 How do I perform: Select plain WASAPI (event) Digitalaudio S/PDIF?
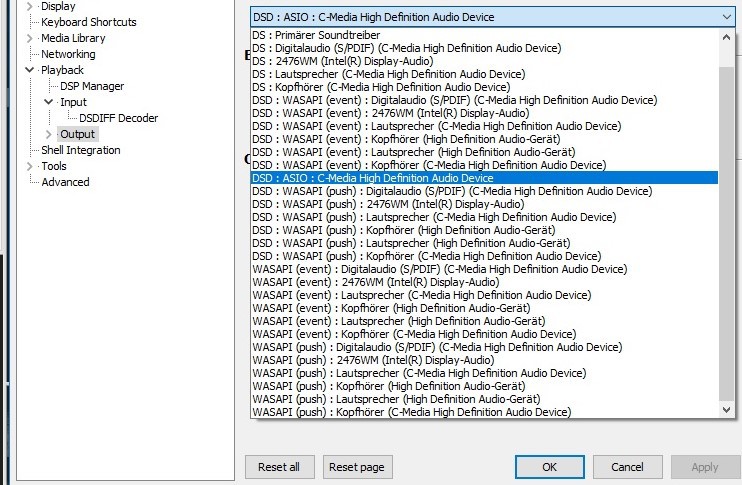coord(484,269)
